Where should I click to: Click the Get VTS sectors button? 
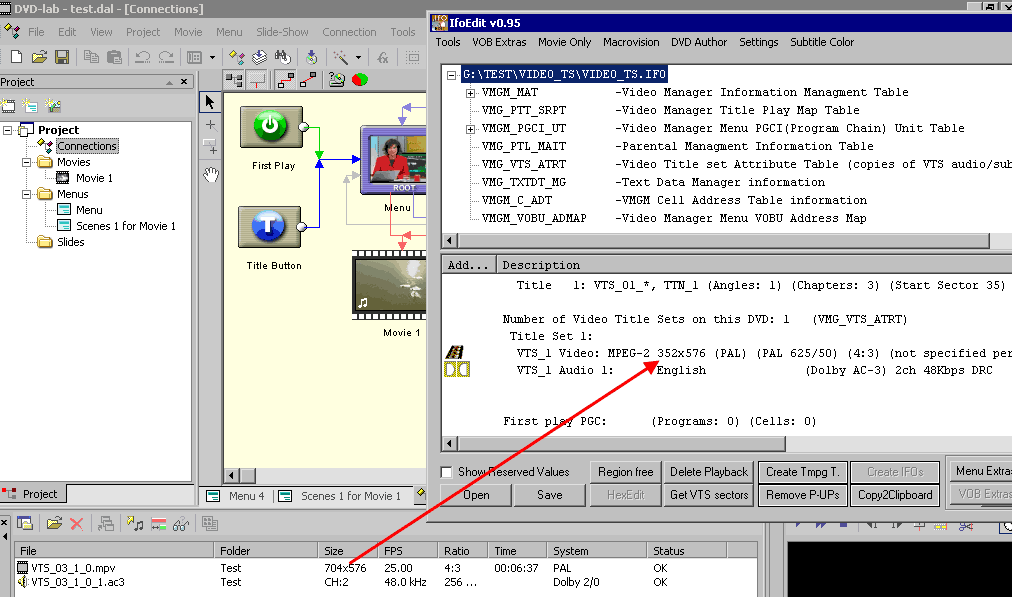pos(709,495)
